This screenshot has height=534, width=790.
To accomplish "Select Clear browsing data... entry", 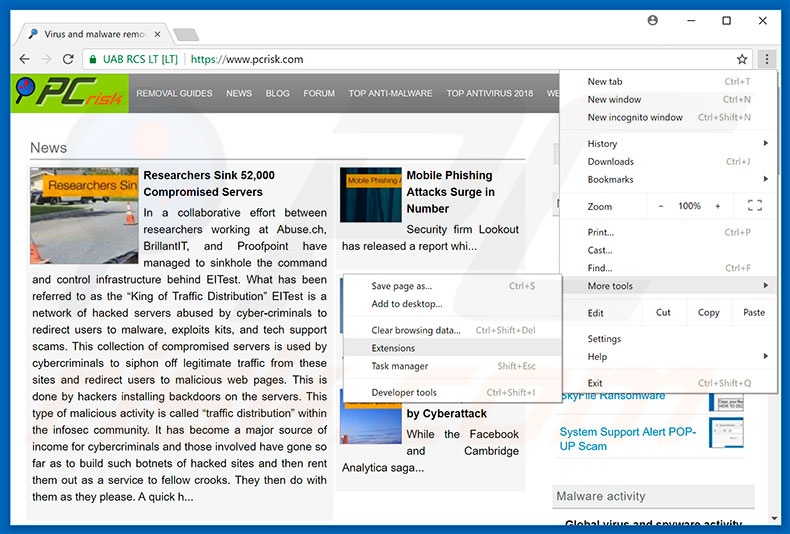I will (x=452, y=330).
